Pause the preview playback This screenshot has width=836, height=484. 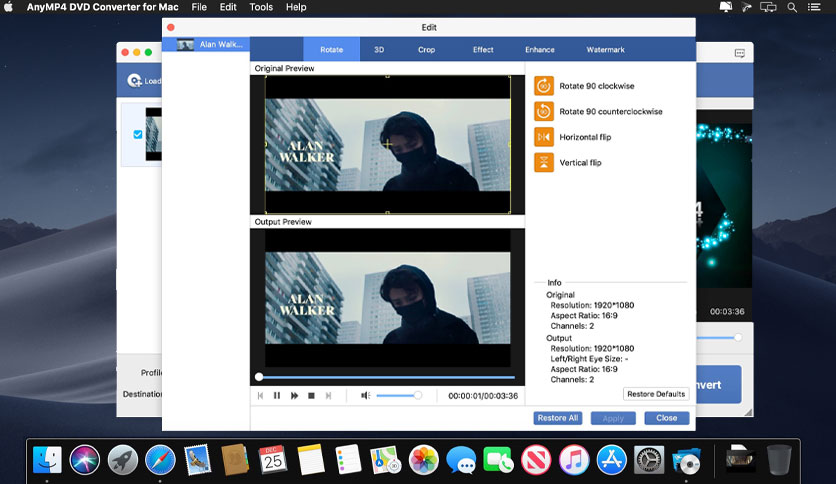[277, 396]
